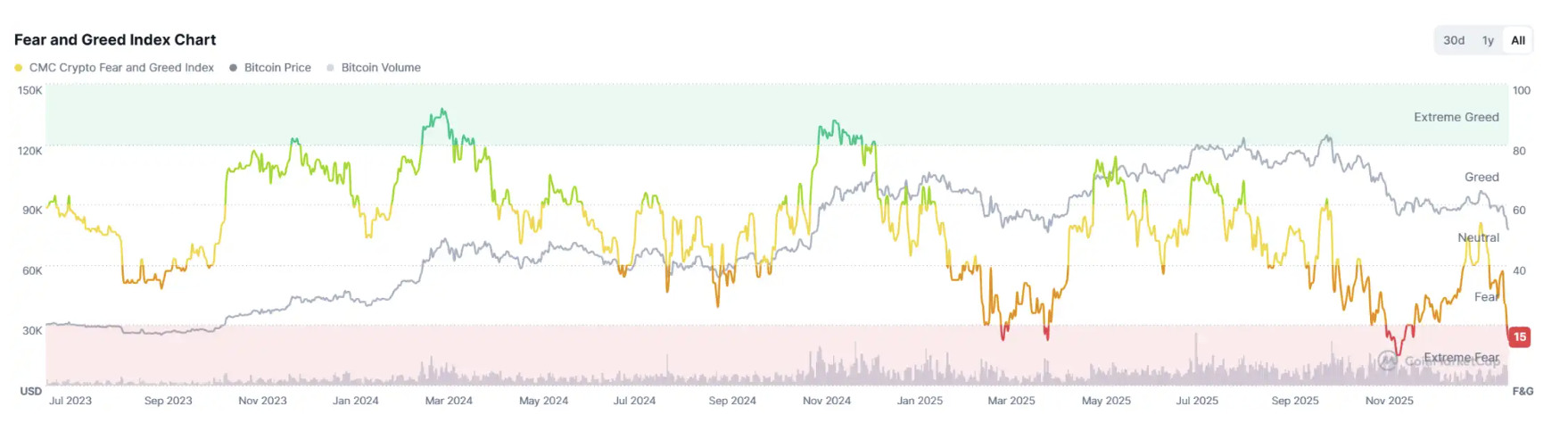This screenshot has height=448, width=1568.
Task: Click the Nov 2023 date axis label
Action: tap(262, 401)
